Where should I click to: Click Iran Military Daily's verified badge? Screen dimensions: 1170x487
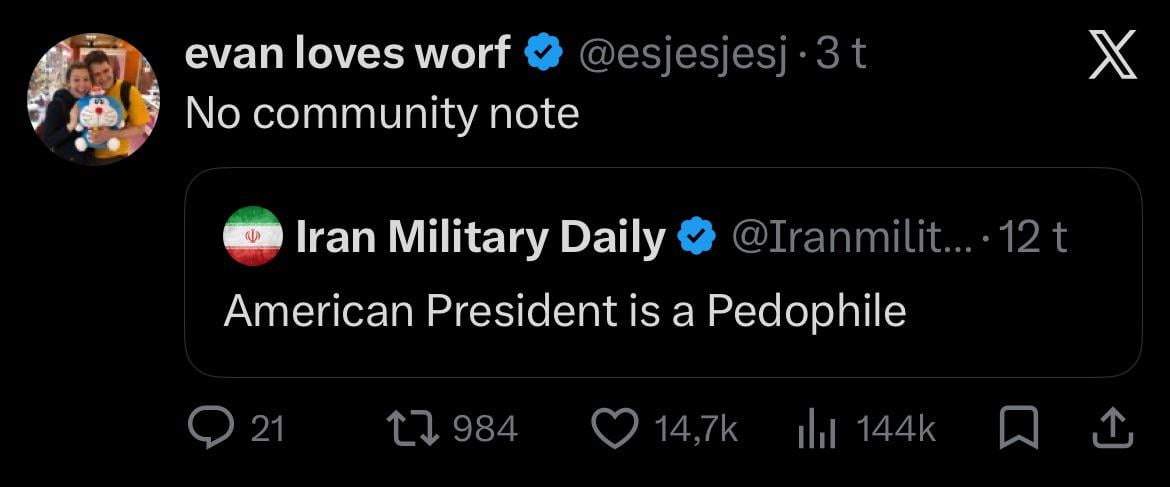click(x=696, y=237)
